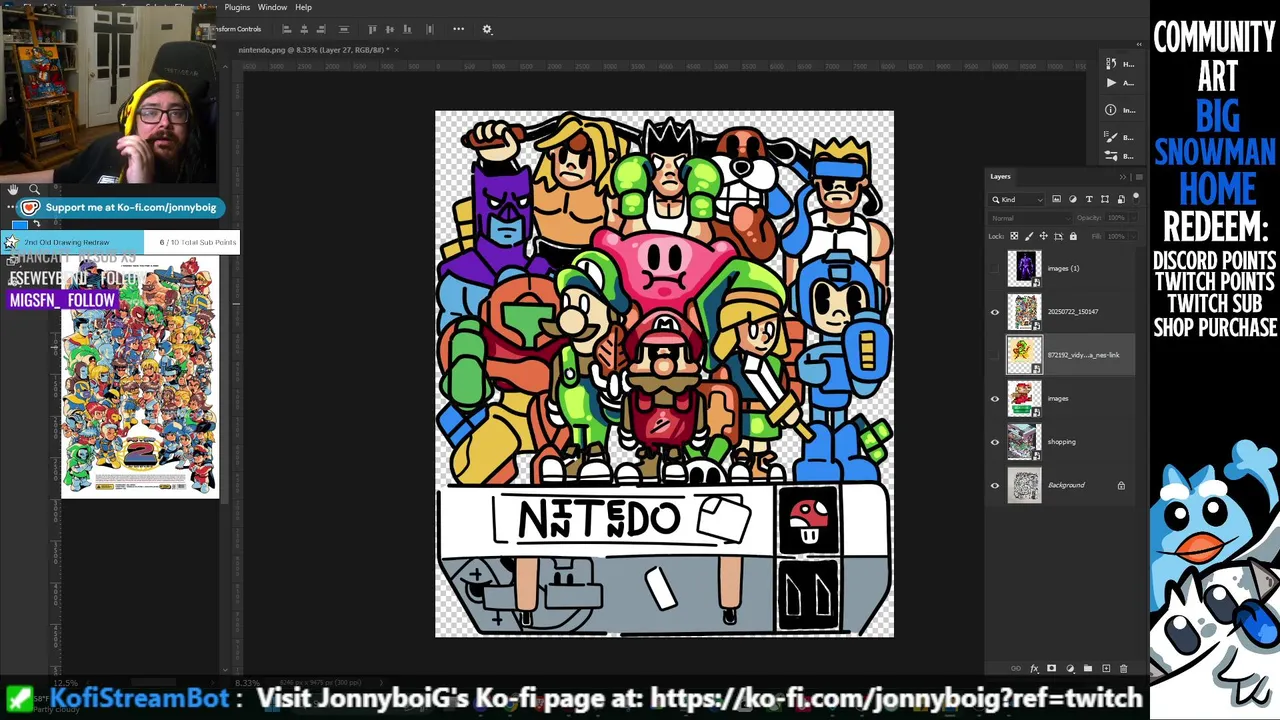Image resolution: width=1280 pixels, height=720 pixels.
Task: Click the Ko-fi support link banner
Action: tap(120, 207)
